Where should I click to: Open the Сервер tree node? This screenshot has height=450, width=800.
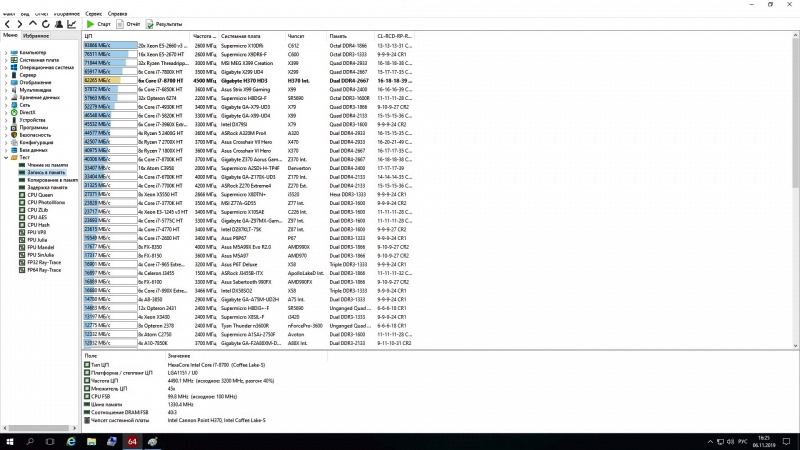(28, 75)
